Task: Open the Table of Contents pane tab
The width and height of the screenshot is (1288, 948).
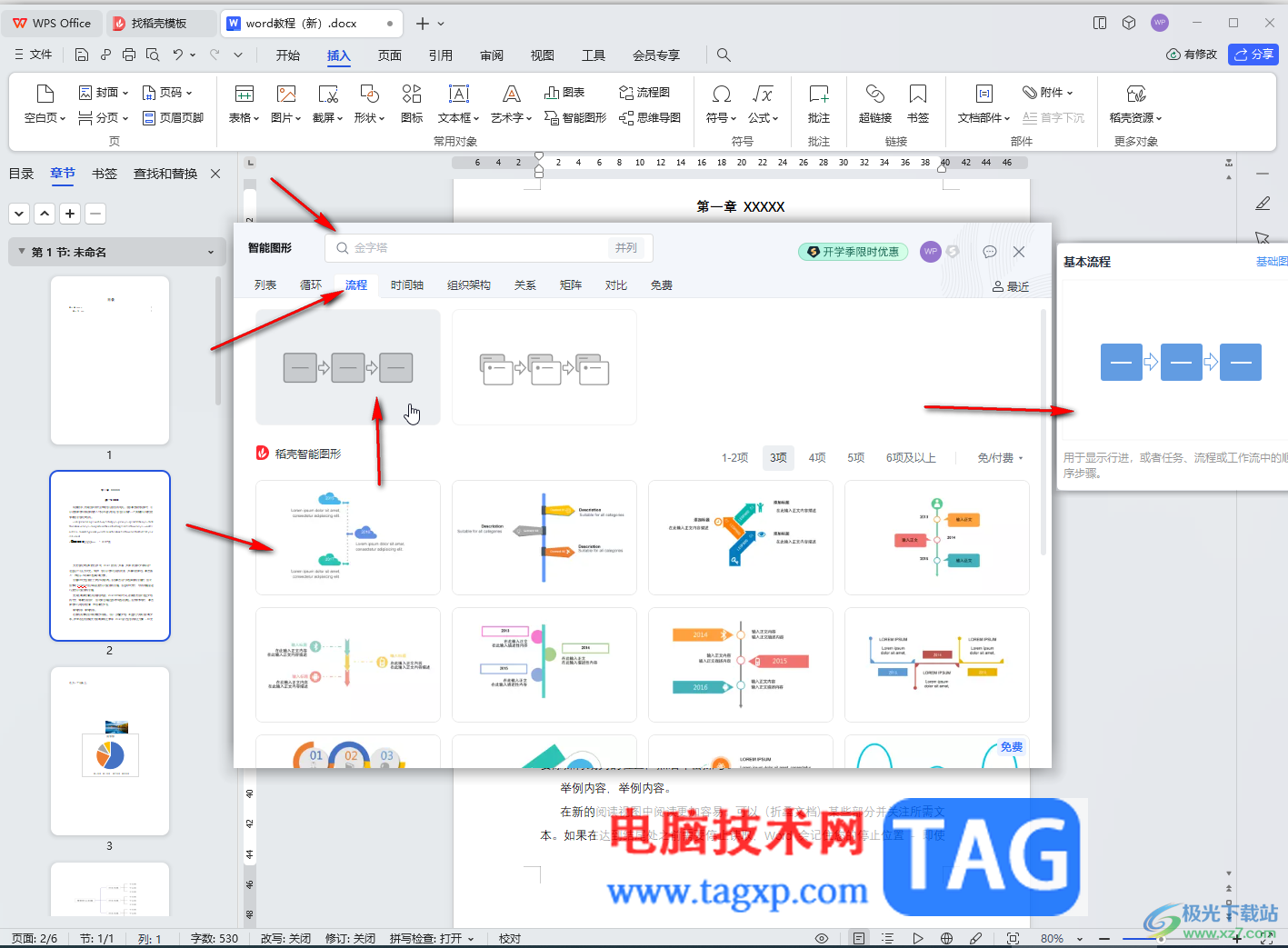Action: pyautogui.click(x=21, y=174)
